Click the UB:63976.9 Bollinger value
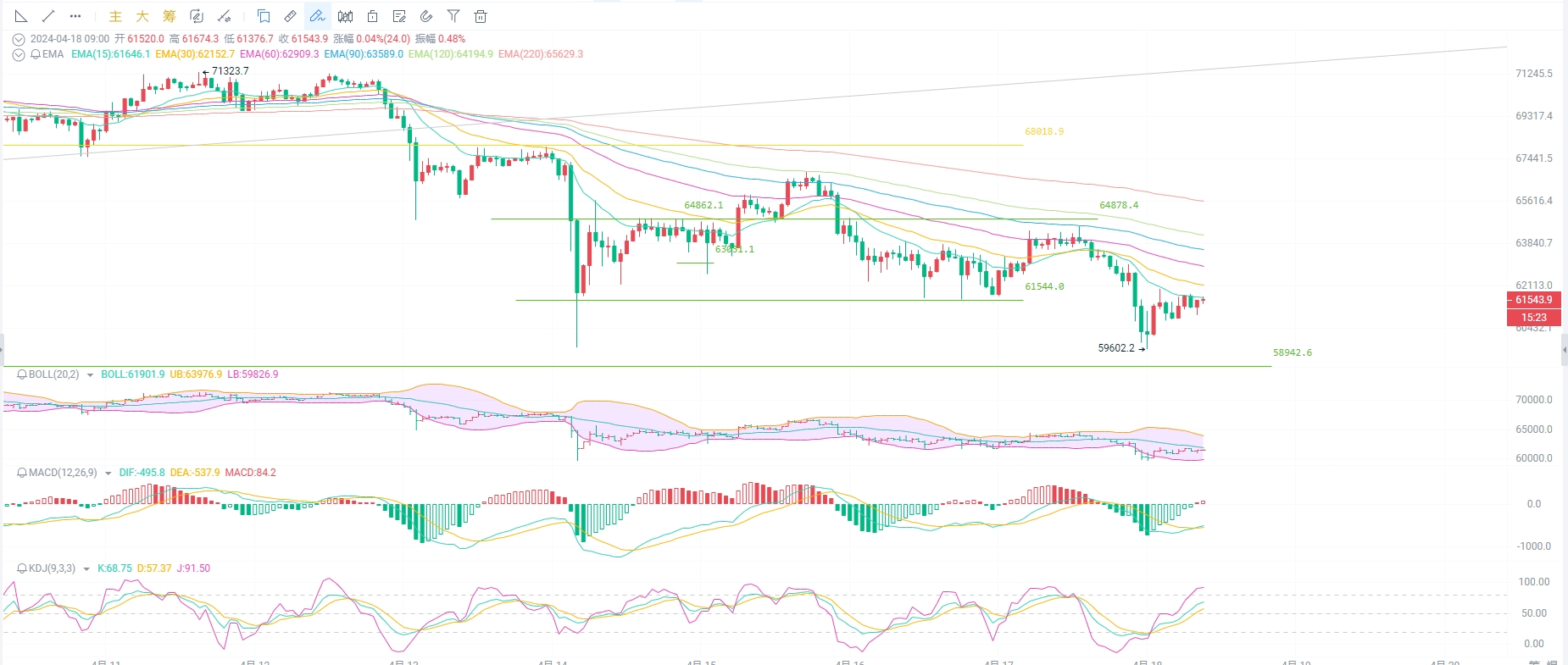Viewport: 1568px width, 665px height. pyautogui.click(x=196, y=374)
